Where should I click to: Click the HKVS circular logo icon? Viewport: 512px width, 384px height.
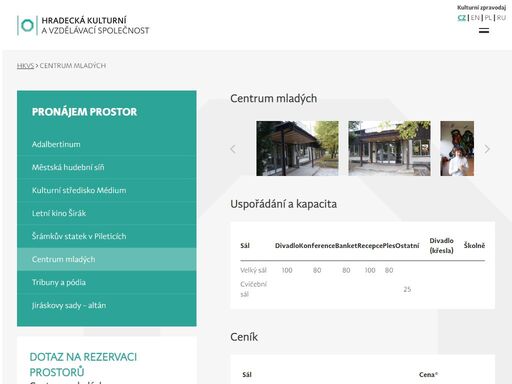click(x=27, y=25)
